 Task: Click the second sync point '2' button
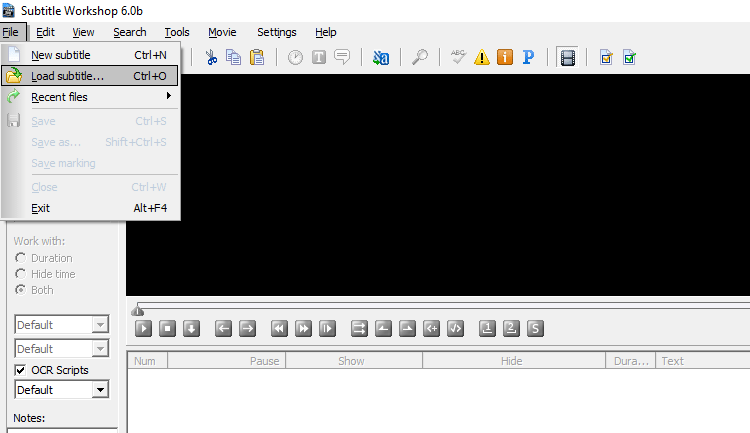[511, 329]
